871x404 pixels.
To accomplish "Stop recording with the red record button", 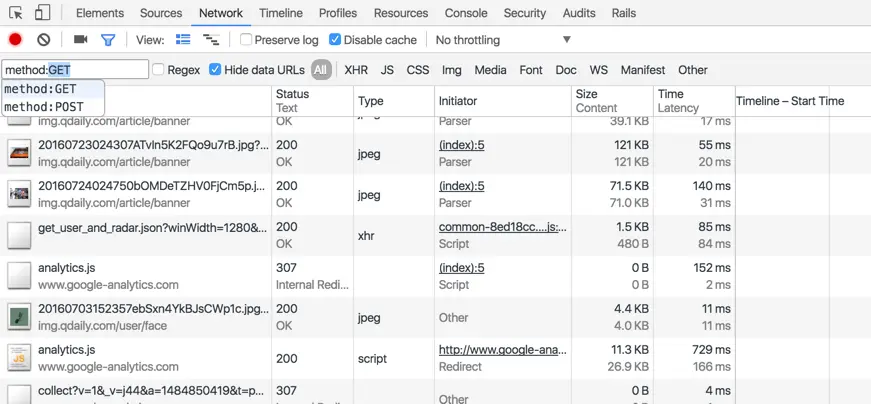I will click(15, 39).
